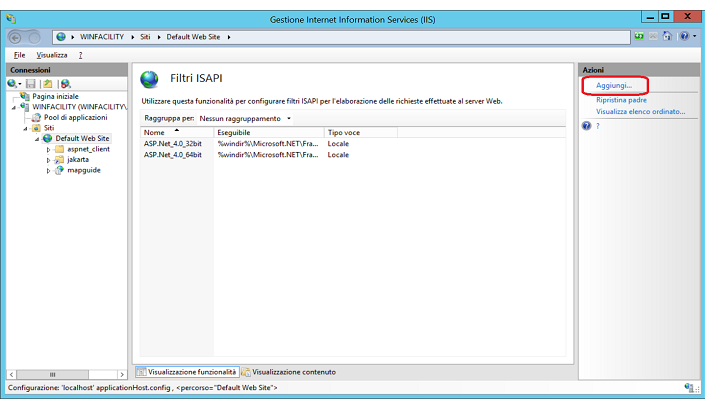705x399 pixels.
Task: Open the Help icon in top toolbar
Action: point(684,36)
